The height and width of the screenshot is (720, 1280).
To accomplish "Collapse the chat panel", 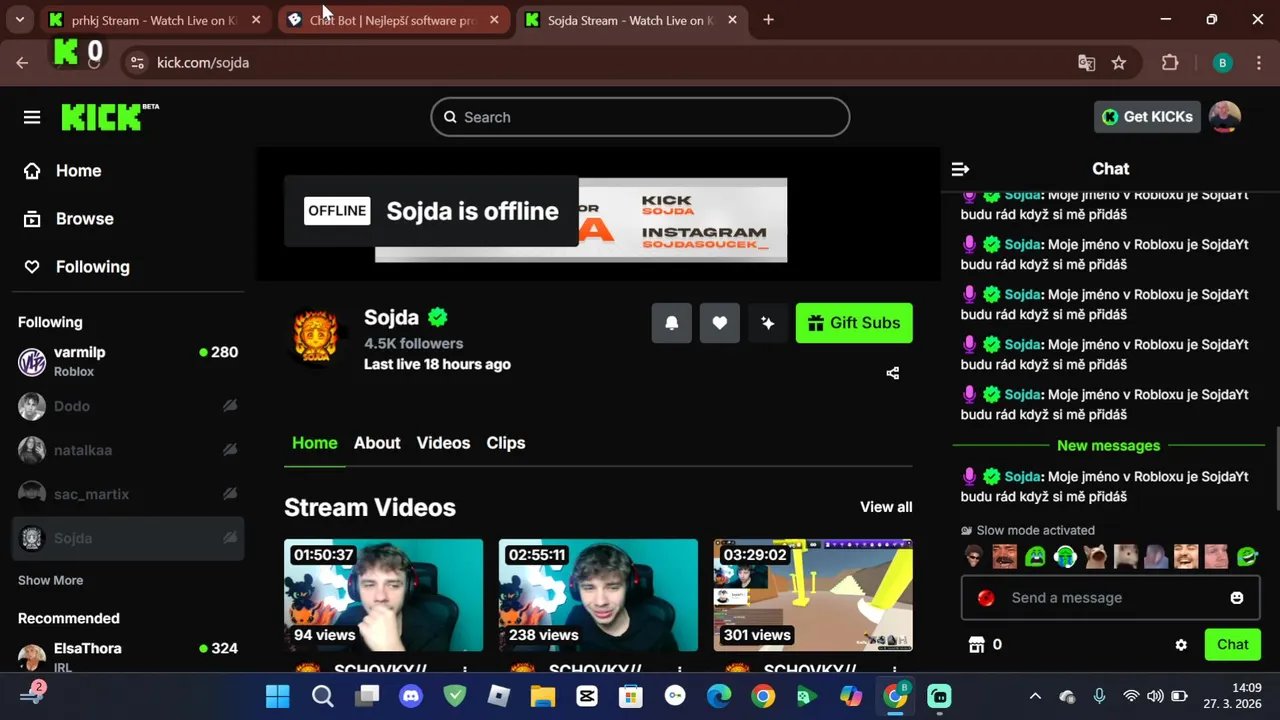I will tap(960, 169).
